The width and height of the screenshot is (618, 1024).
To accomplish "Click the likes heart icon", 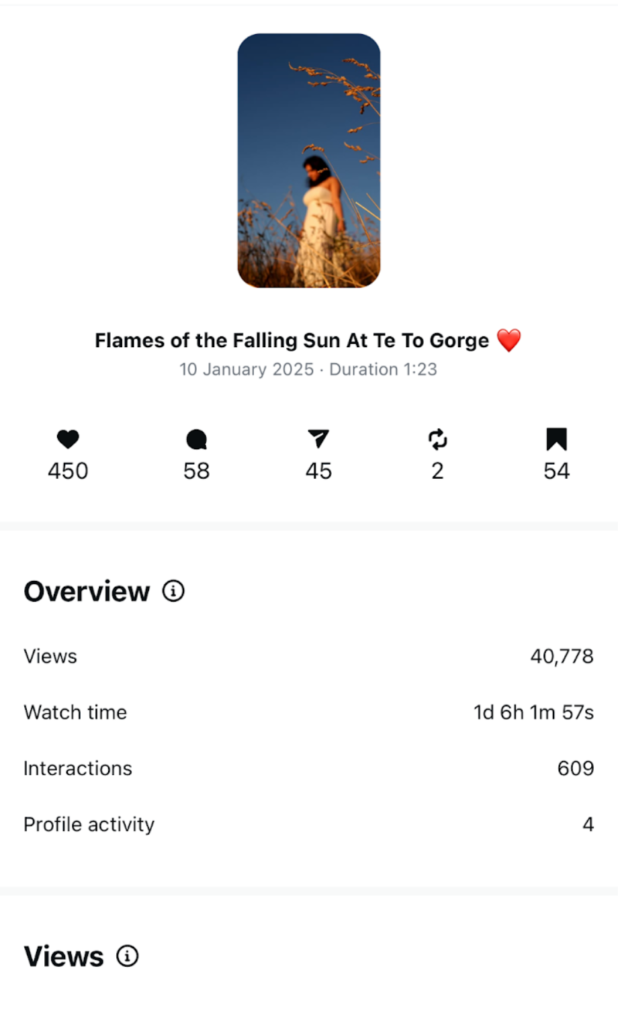I will tap(68, 439).
